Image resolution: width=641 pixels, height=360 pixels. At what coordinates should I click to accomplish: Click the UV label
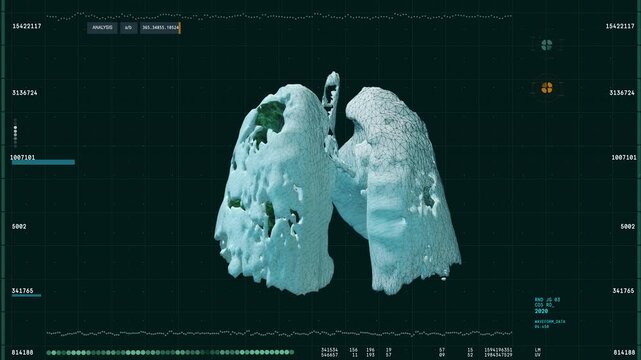538,355
